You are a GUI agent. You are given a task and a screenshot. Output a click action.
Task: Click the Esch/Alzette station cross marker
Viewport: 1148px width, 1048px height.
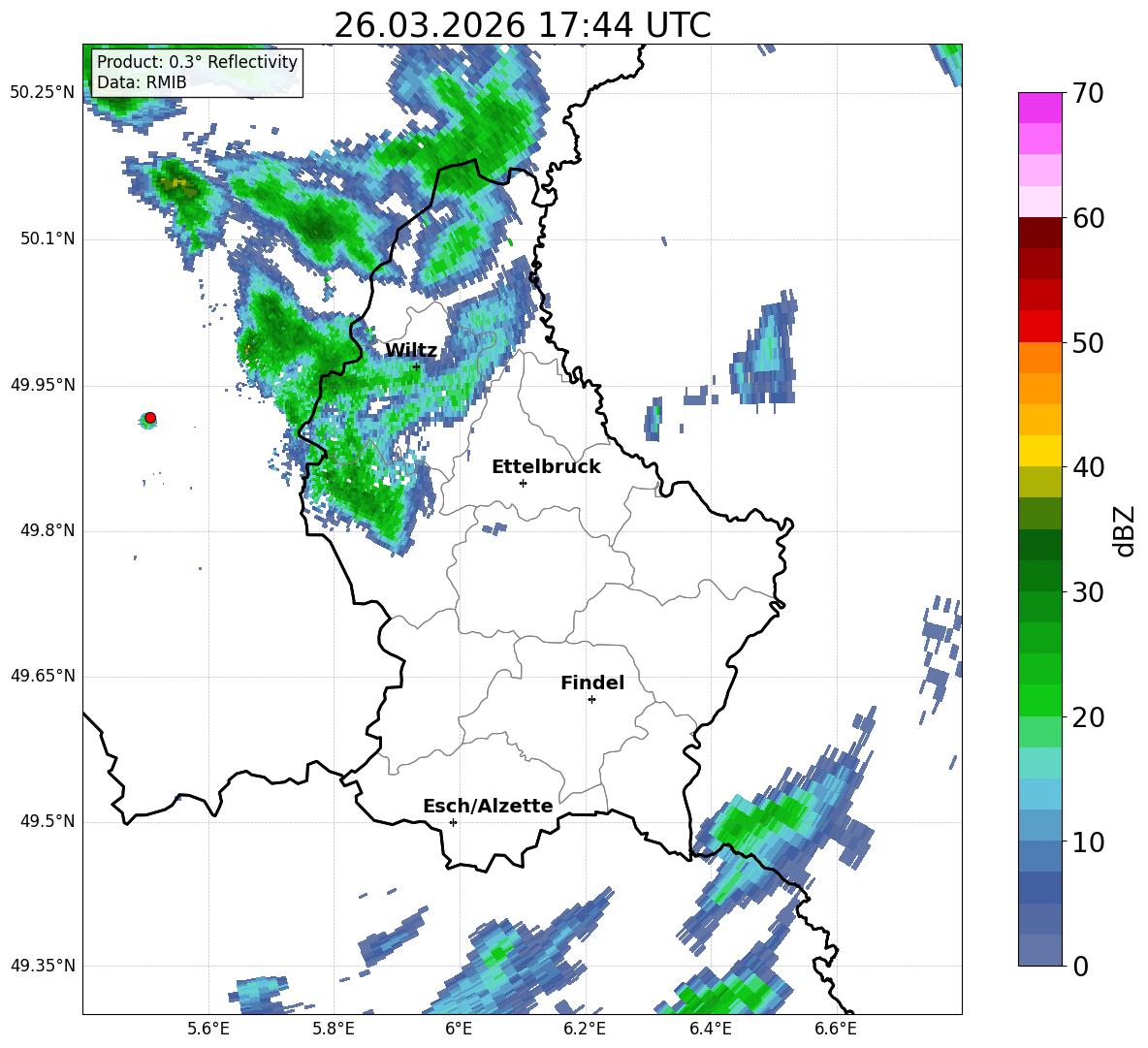click(x=453, y=822)
